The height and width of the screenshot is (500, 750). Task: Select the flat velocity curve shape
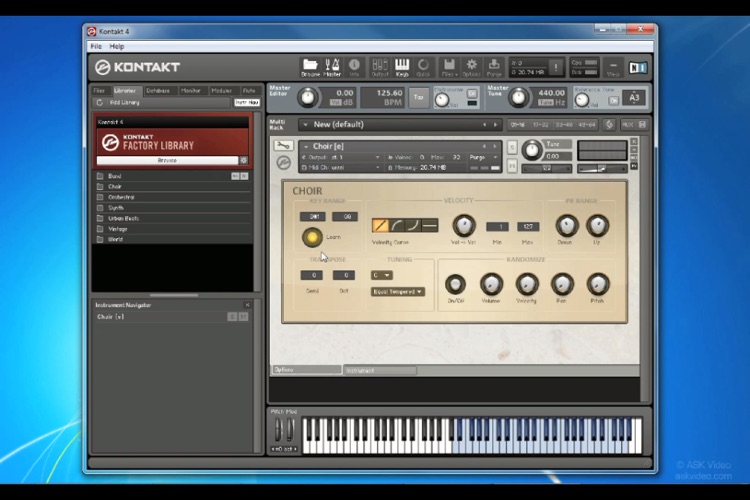430,225
